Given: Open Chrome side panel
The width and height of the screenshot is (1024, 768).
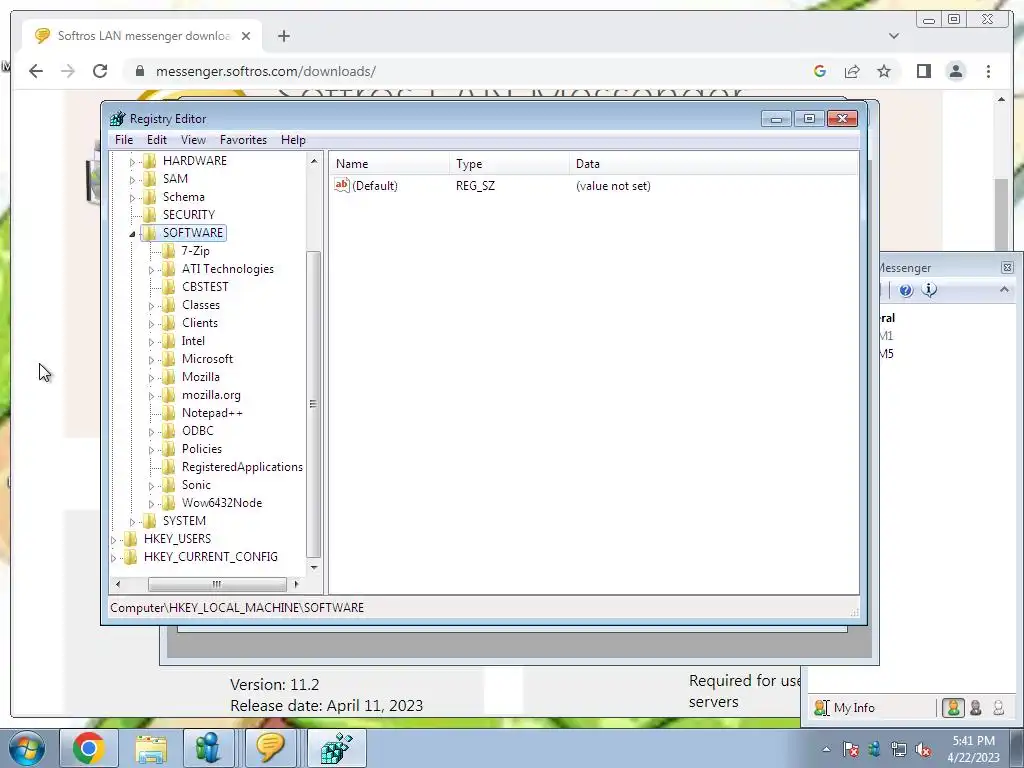Looking at the screenshot, I should pyautogui.click(x=923, y=71).
